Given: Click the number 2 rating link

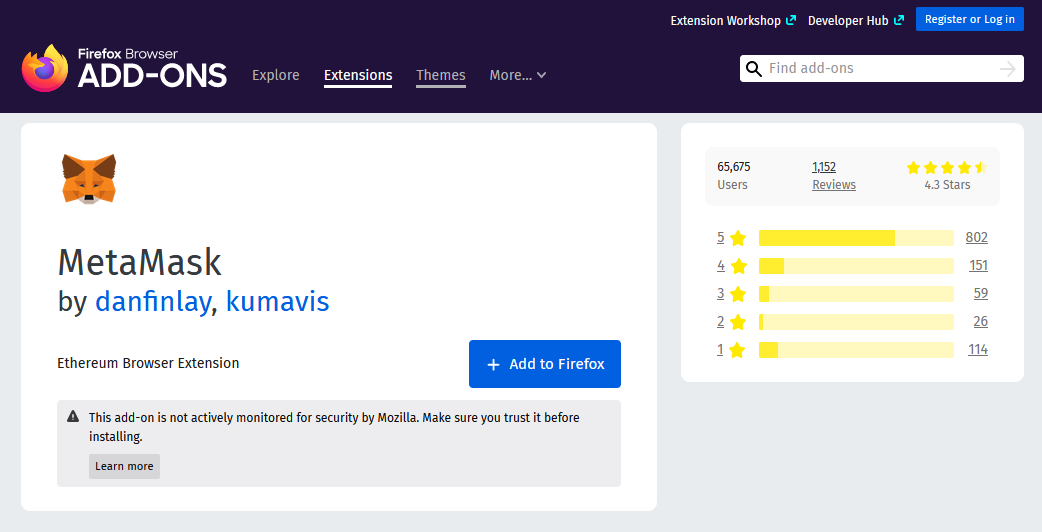Looking at the screenshot, I should pos(720,321).
